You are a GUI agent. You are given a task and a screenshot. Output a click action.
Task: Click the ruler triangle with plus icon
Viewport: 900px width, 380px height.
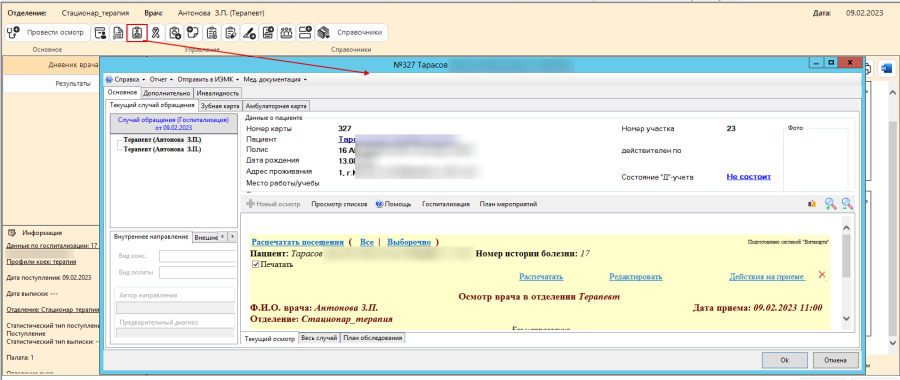pyautogui.click(x=249, y=33)
